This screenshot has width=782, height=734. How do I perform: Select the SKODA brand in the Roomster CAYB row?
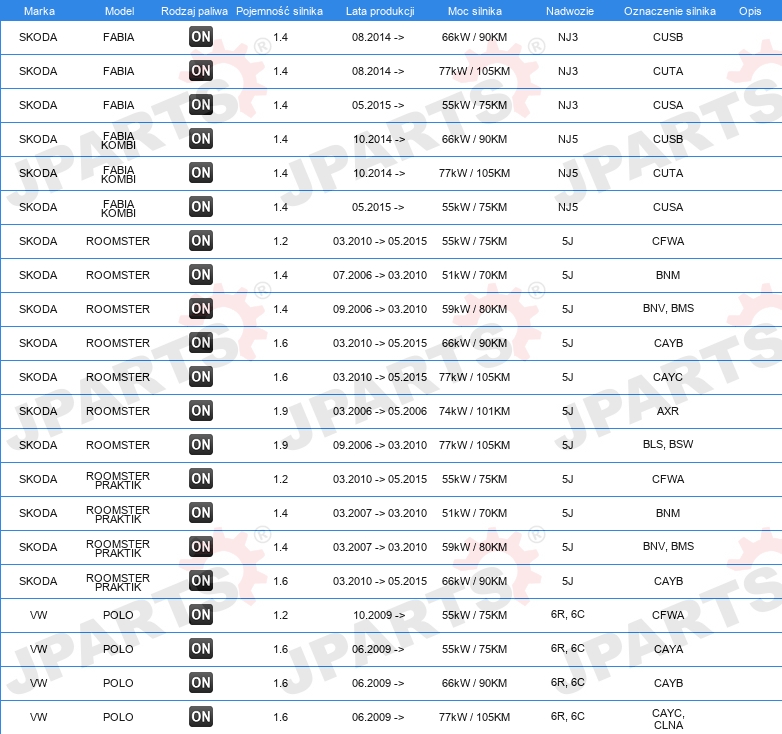38,343
